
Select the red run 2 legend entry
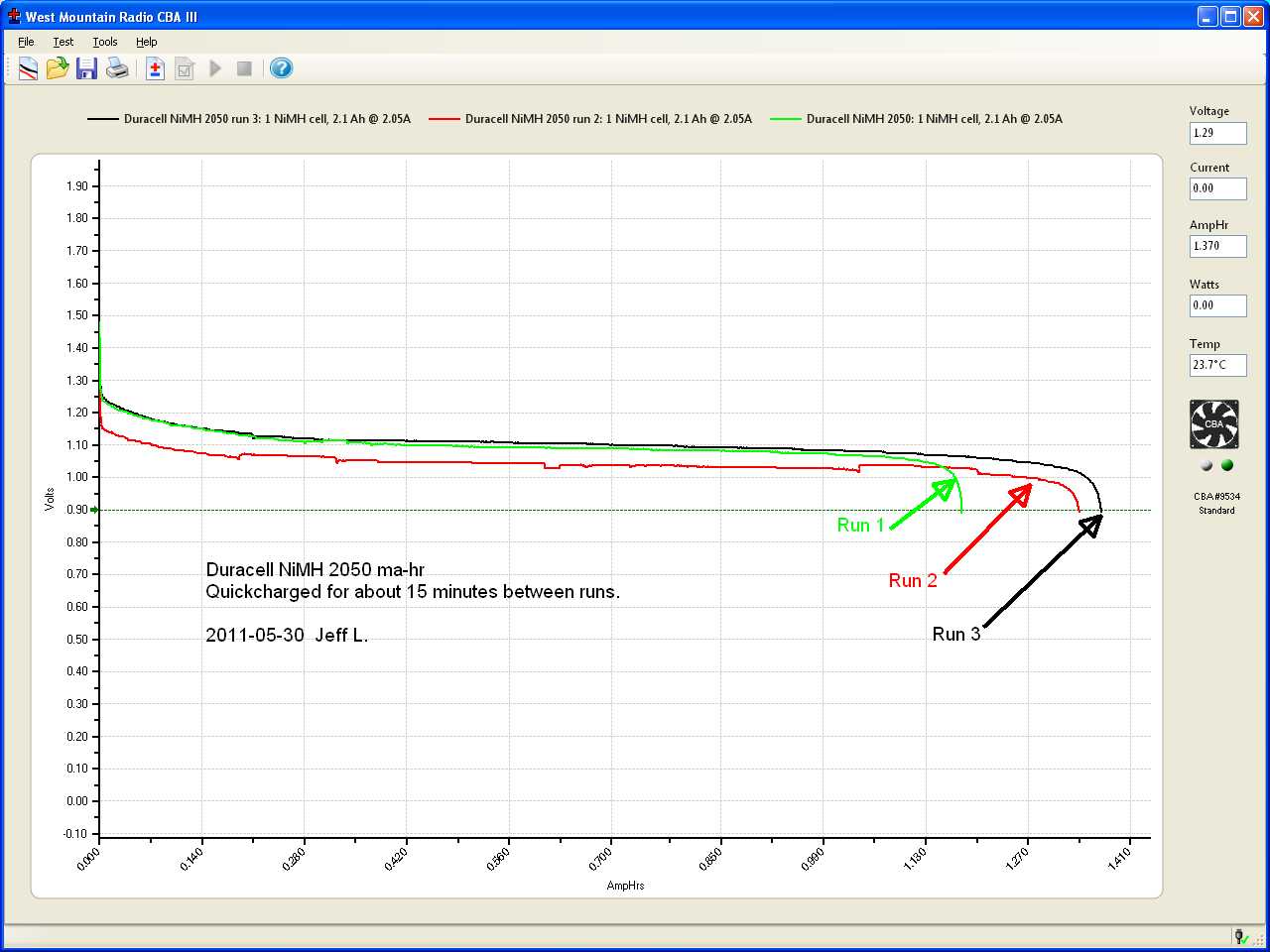pos(590,119)
